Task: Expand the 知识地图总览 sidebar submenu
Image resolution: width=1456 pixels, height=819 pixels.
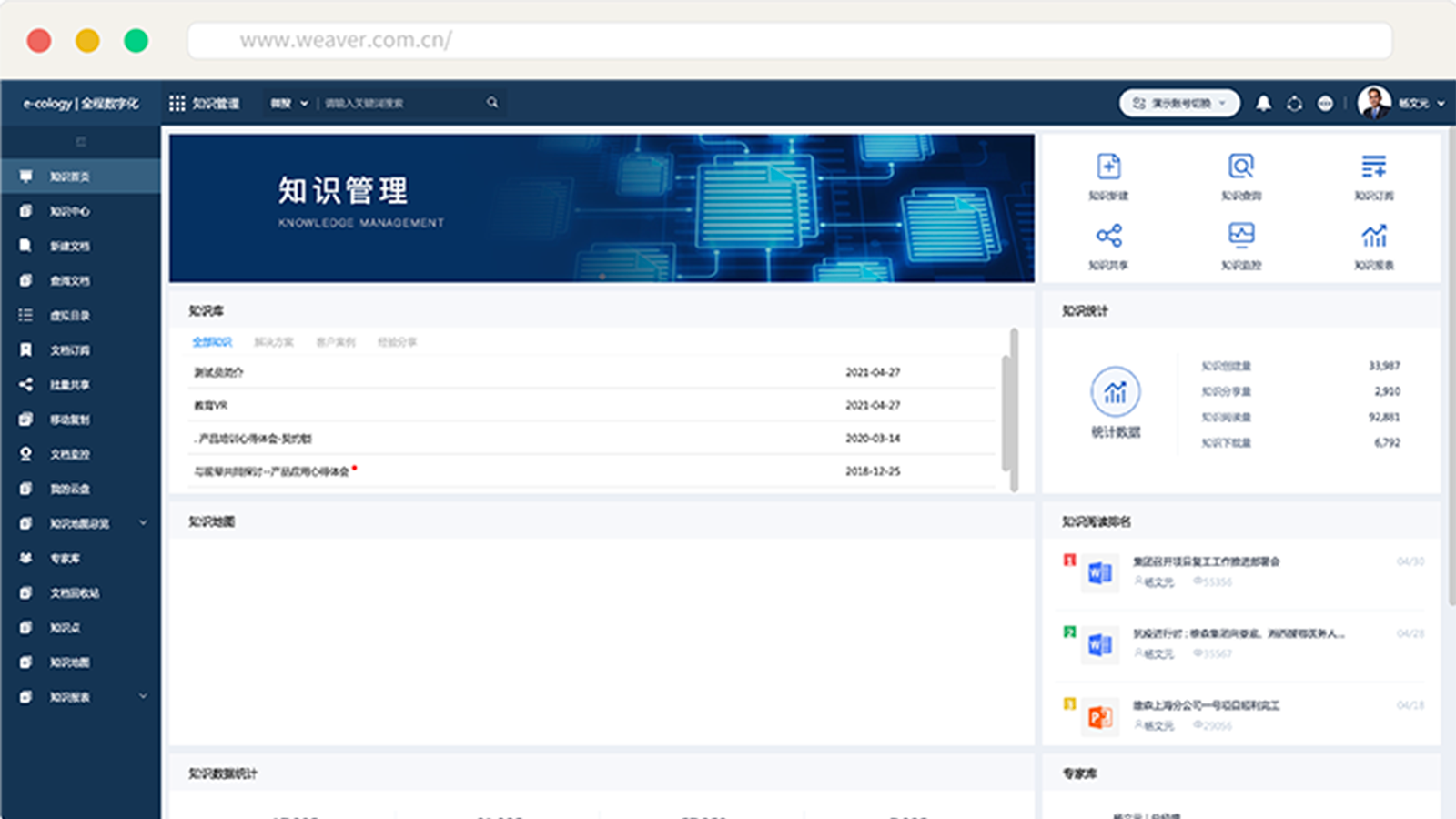Action: click(x=143, y=523)
